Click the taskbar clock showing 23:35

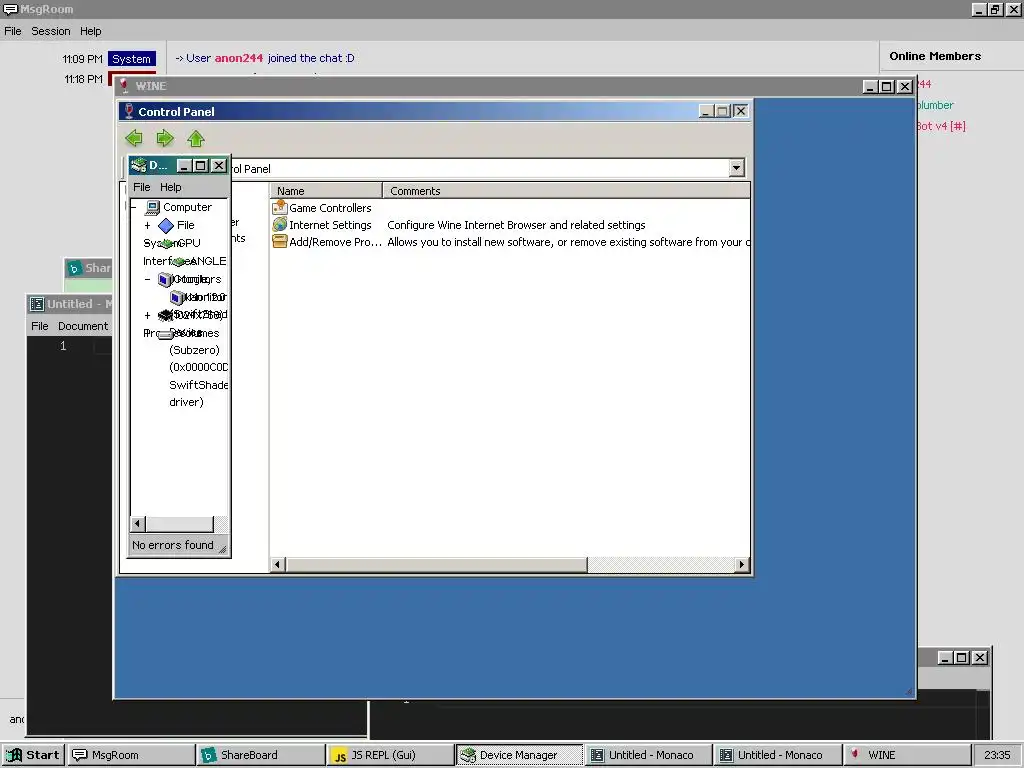(x=997, y=755)
